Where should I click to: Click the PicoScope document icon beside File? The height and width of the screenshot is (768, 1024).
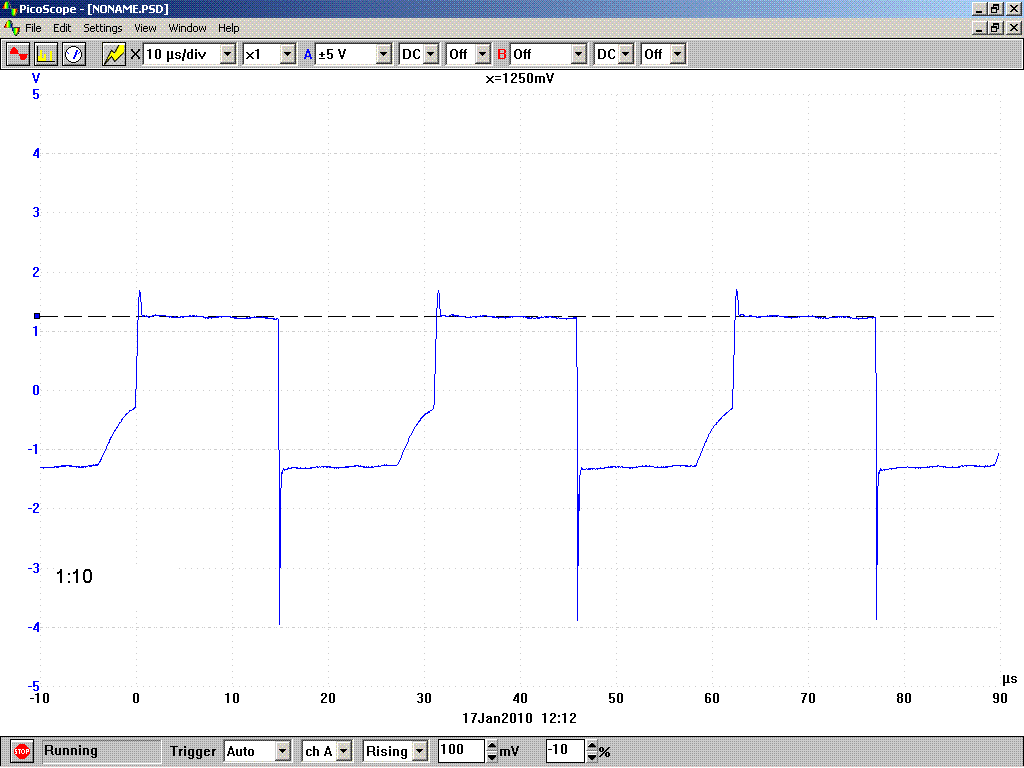click(12, 28)
